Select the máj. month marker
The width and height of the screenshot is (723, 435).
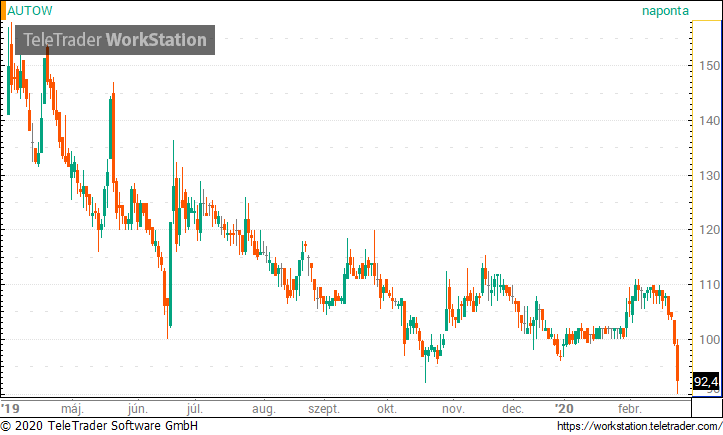(72, 409)
